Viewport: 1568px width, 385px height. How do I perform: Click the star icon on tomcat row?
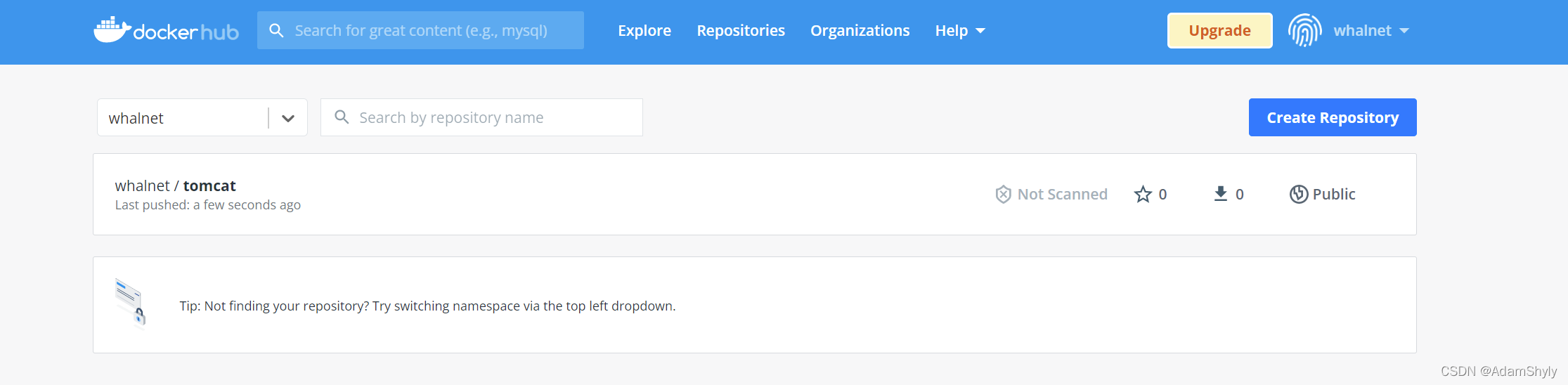(x=1143, y=194)
